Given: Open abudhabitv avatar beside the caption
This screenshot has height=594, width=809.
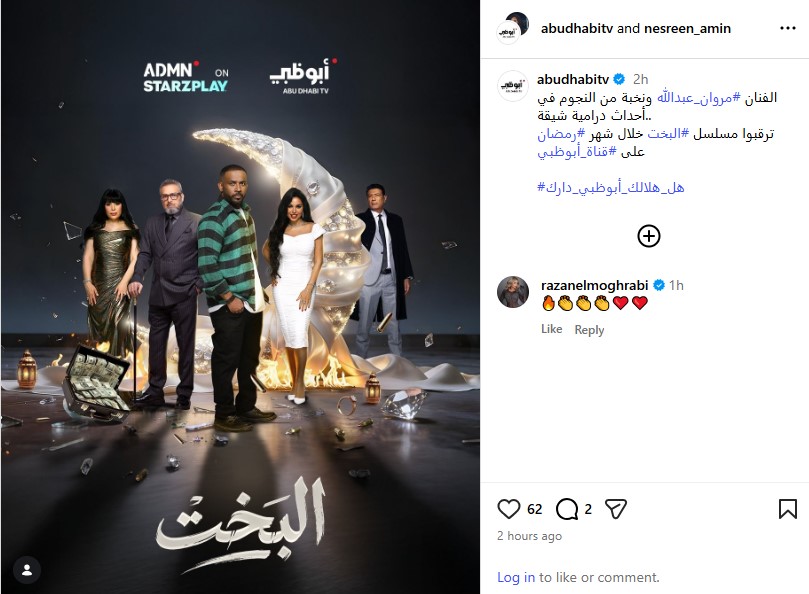Looking at the screenshot, I should pyautogui.click(x=513, y=86).
